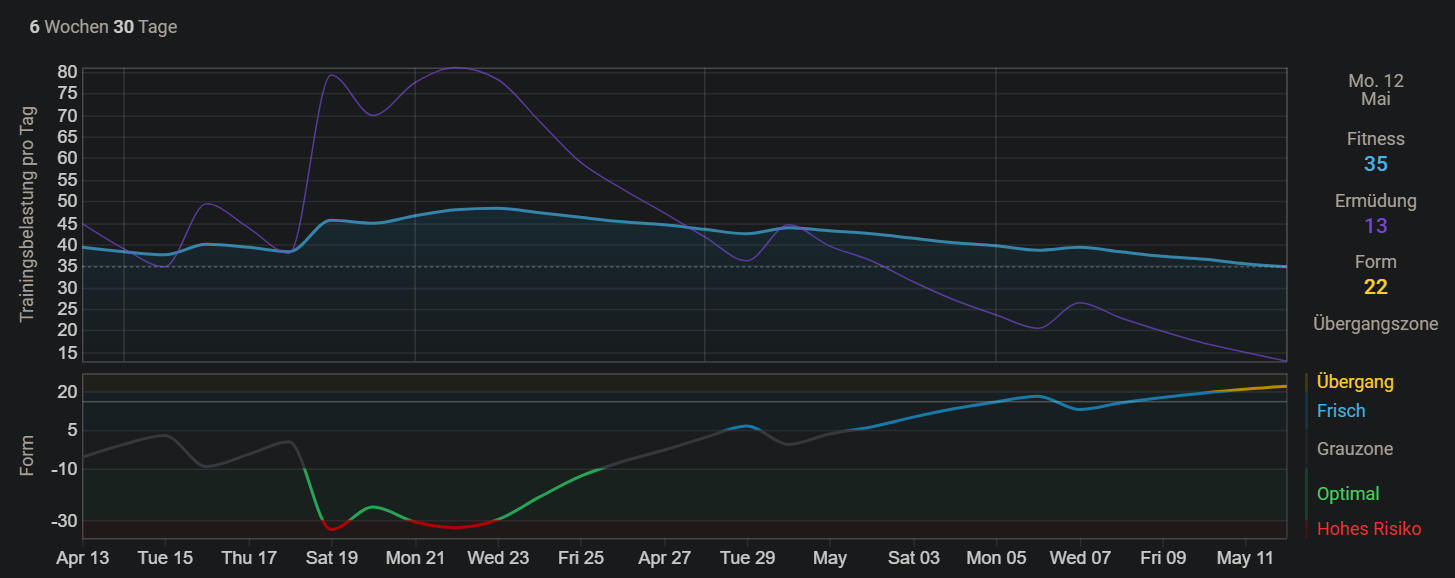Screen dimensions: 1455x578
Task: Click the "Apr 13" date on x-axis
Action: tap(82, 558)
